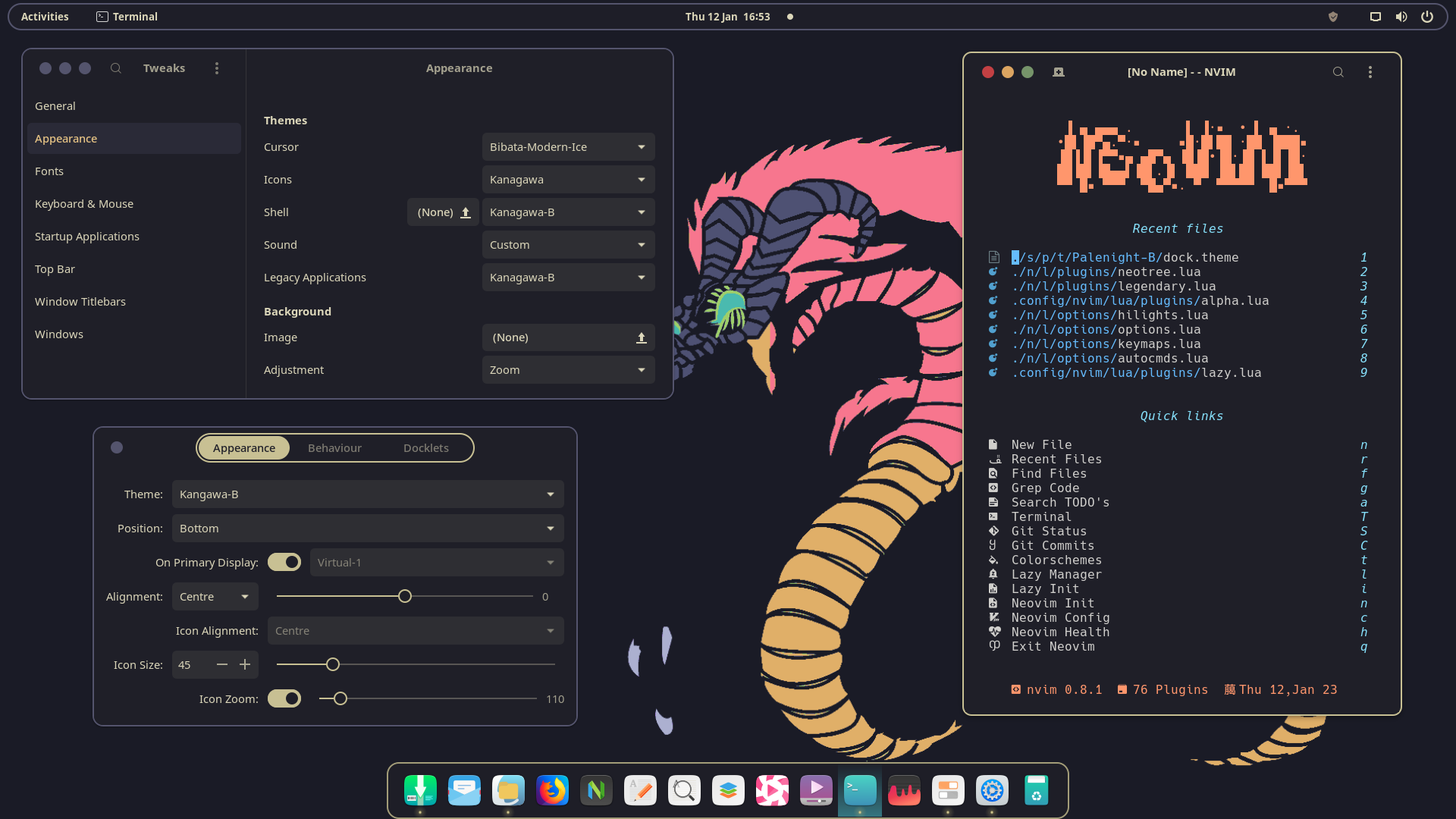This screenshot has height=819, width=1456.
Task: Open the Cursor theme dropdown
Action: (568, 147)
